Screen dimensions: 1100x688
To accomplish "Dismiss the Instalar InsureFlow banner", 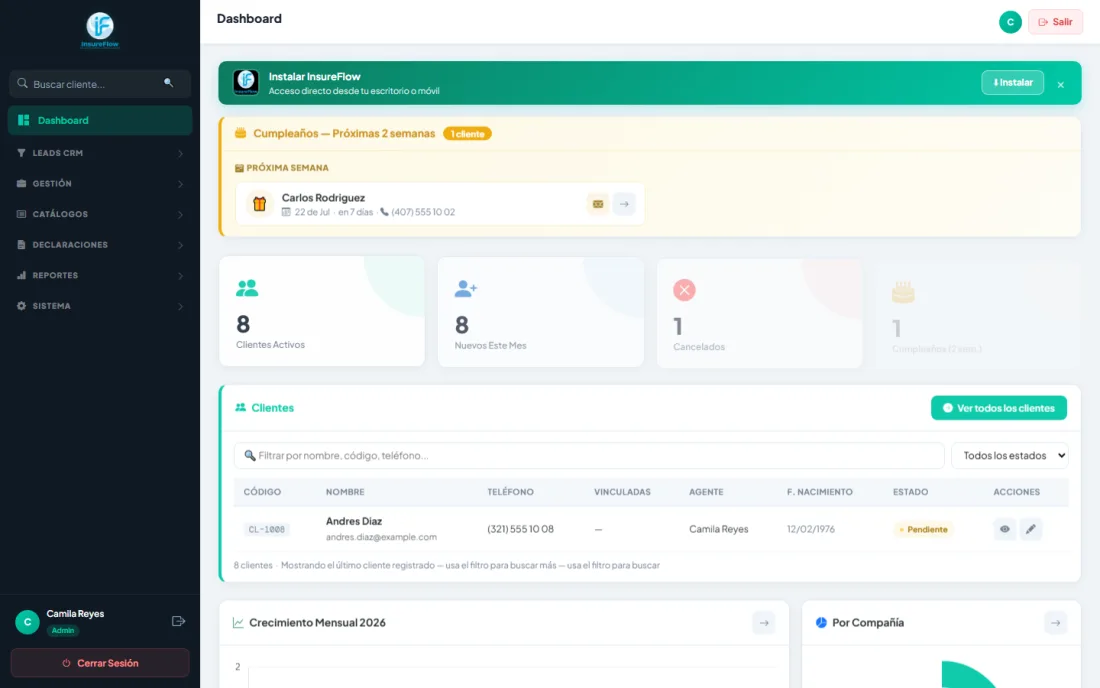I will (x=1061, y=84).
